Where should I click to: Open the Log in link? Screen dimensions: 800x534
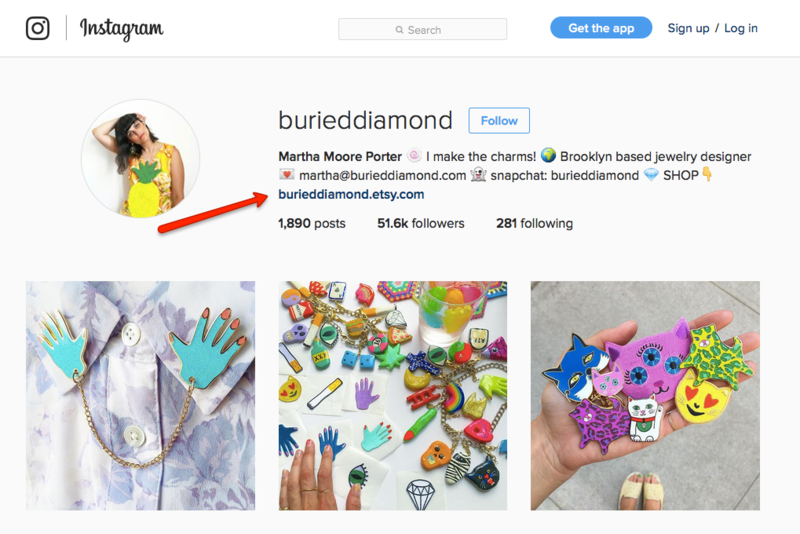(741, 29)
